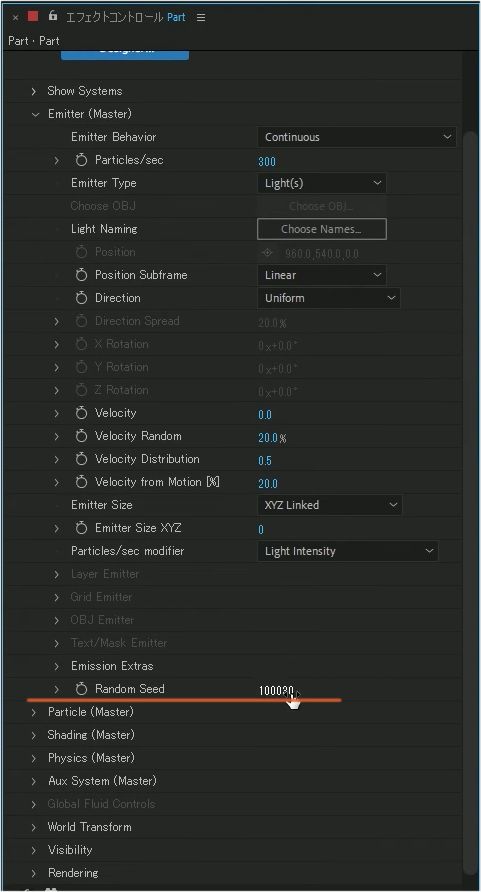Collapse the Emitter (Master) section

coord(35,114)
